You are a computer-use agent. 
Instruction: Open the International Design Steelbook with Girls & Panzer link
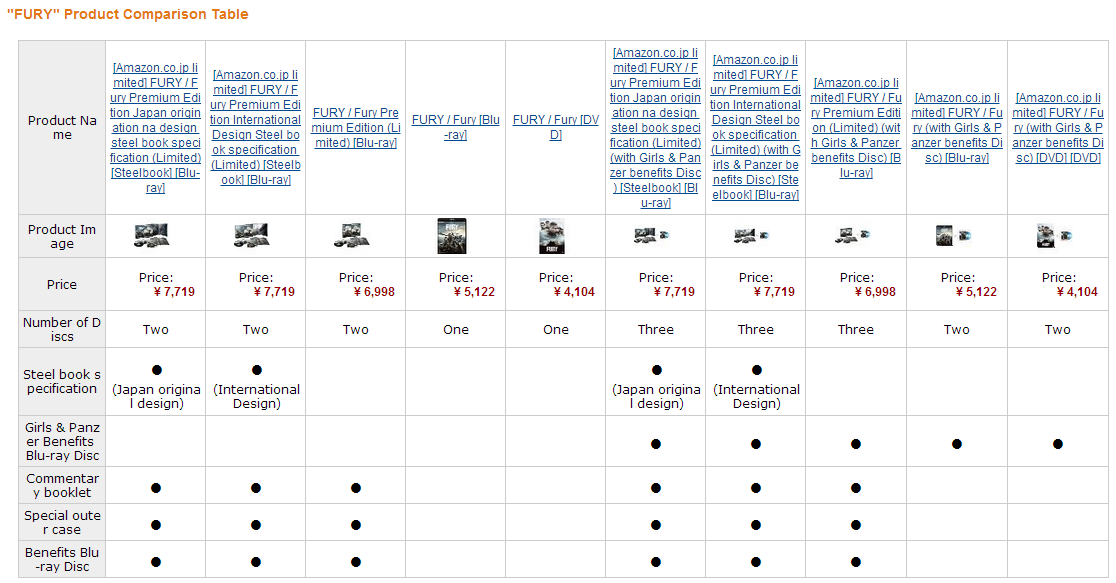pos(755,127)
